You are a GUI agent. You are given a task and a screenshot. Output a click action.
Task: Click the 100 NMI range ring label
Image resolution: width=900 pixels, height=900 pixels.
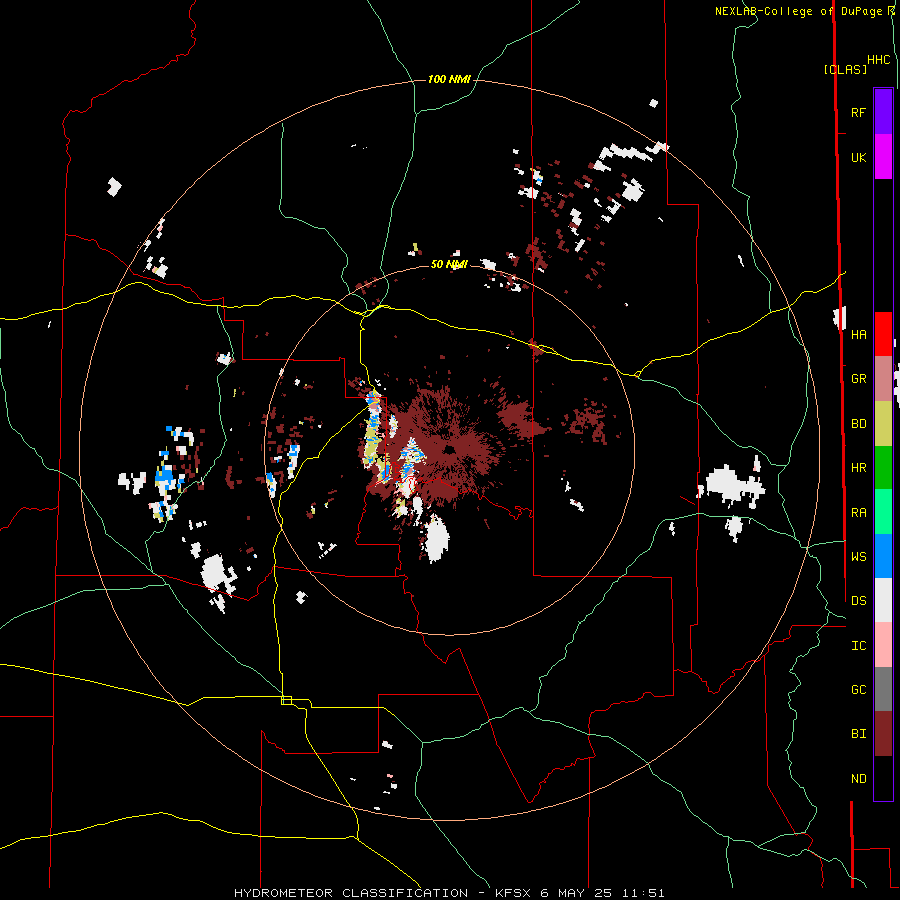click(449, 79)
